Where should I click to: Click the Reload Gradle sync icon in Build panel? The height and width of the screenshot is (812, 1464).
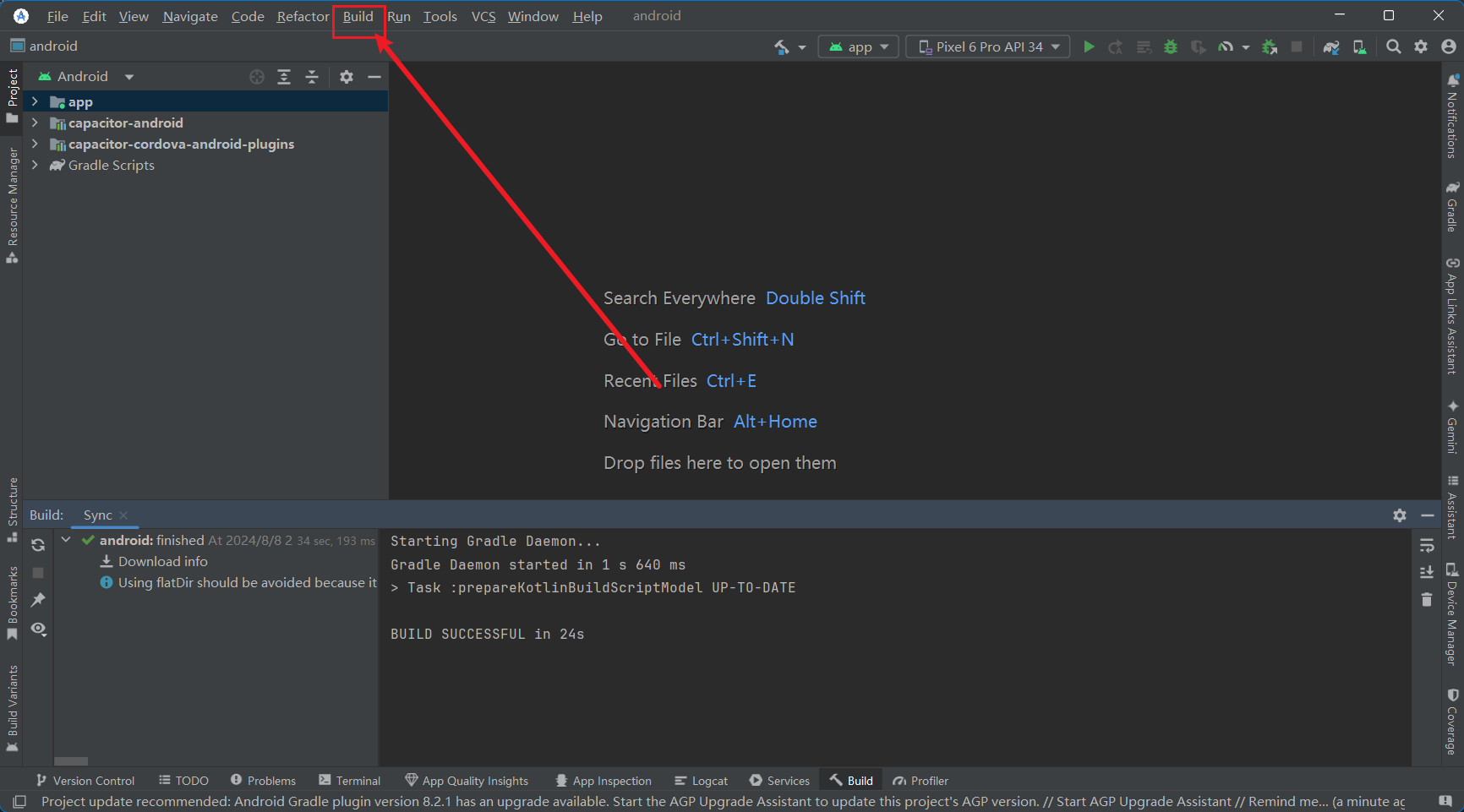coord(38,545)
